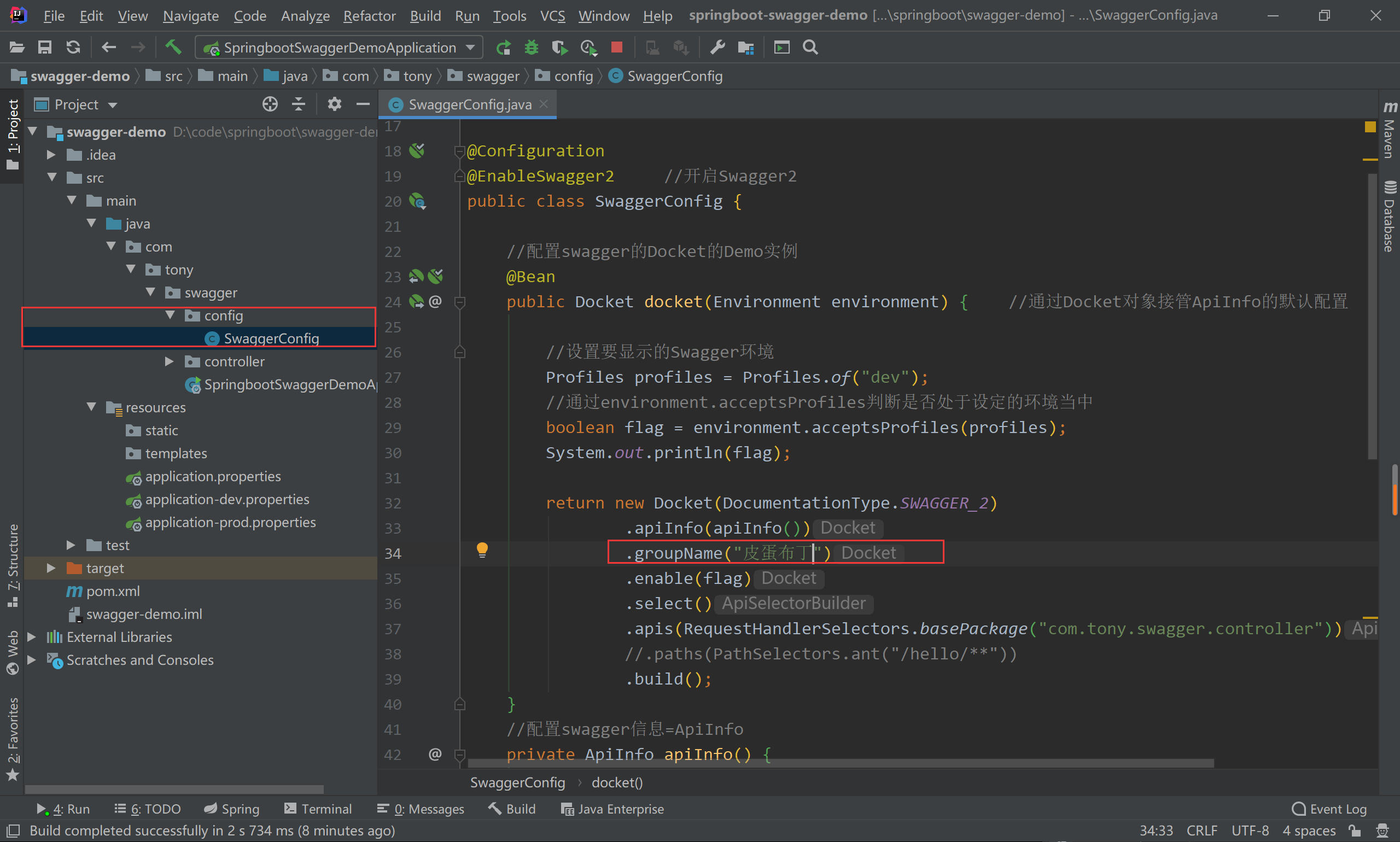Open Project Structure toolbar icon
Image resolution: width=1400 pixels, height=842 pixels.
coord(746,48)
